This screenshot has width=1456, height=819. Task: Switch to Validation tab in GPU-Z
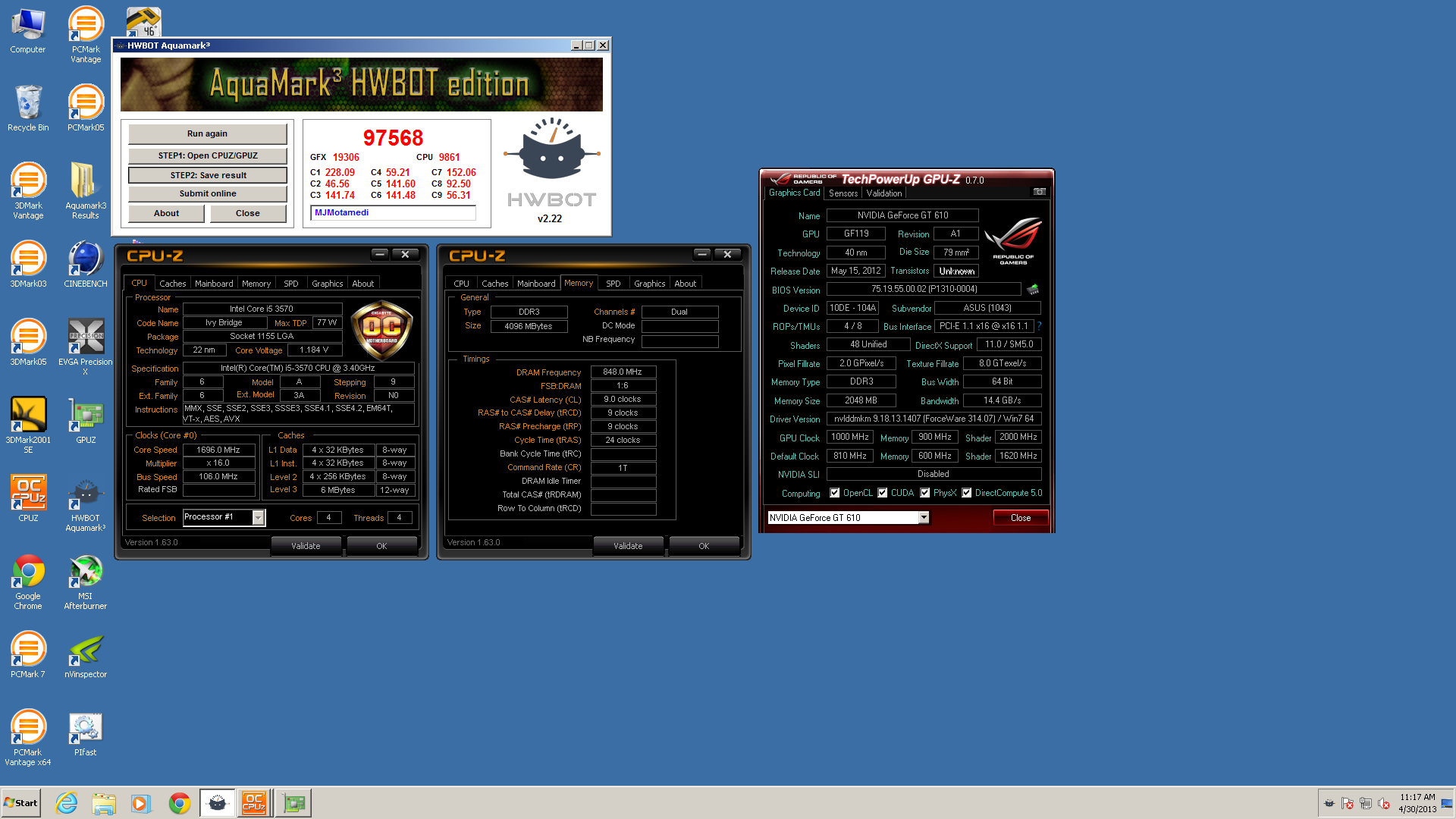[884, 193]
